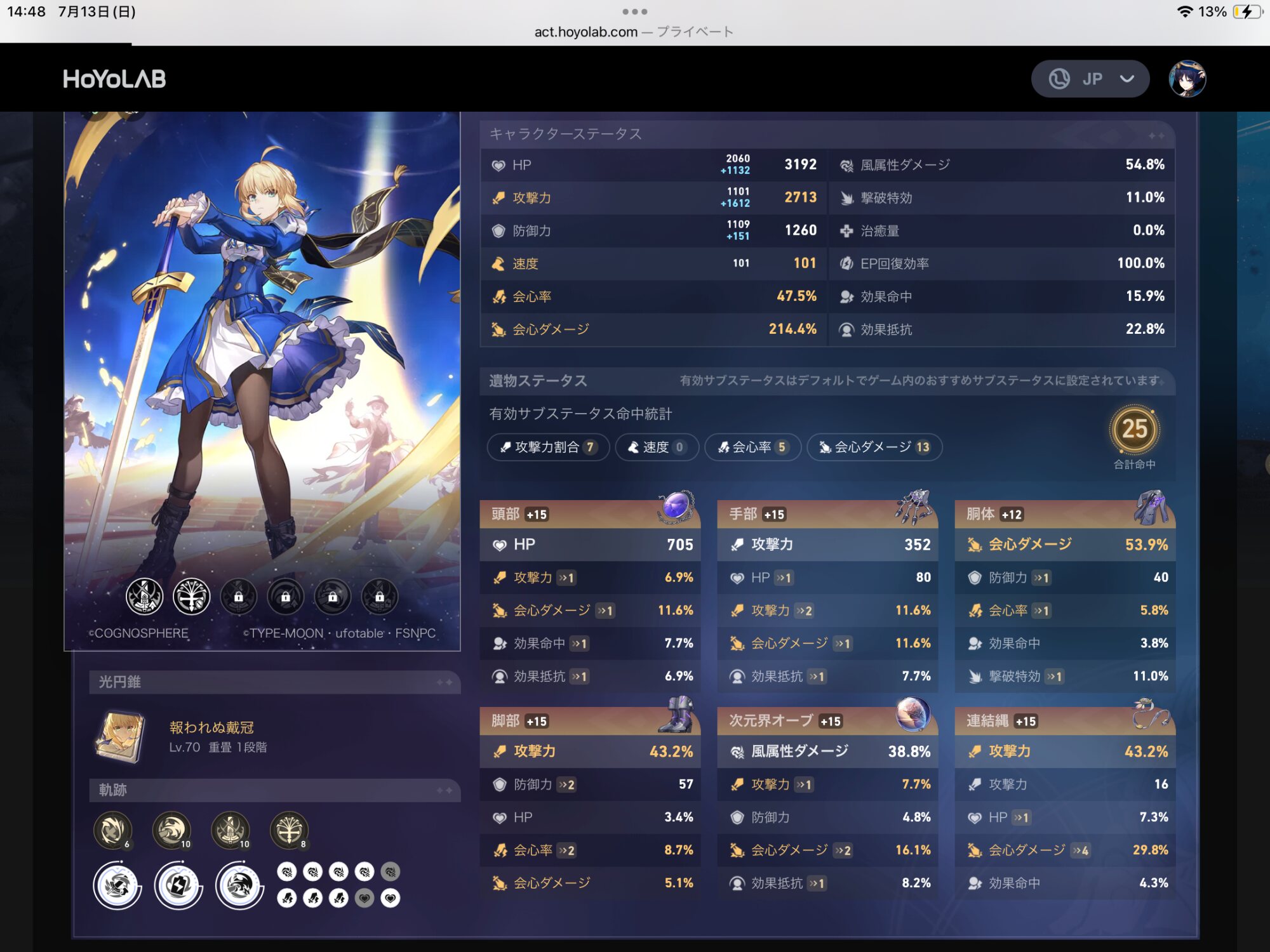Tap the act.hoyolab.com address bar
The height and width of the screenshot is (952, 1270).
(634, 32)
